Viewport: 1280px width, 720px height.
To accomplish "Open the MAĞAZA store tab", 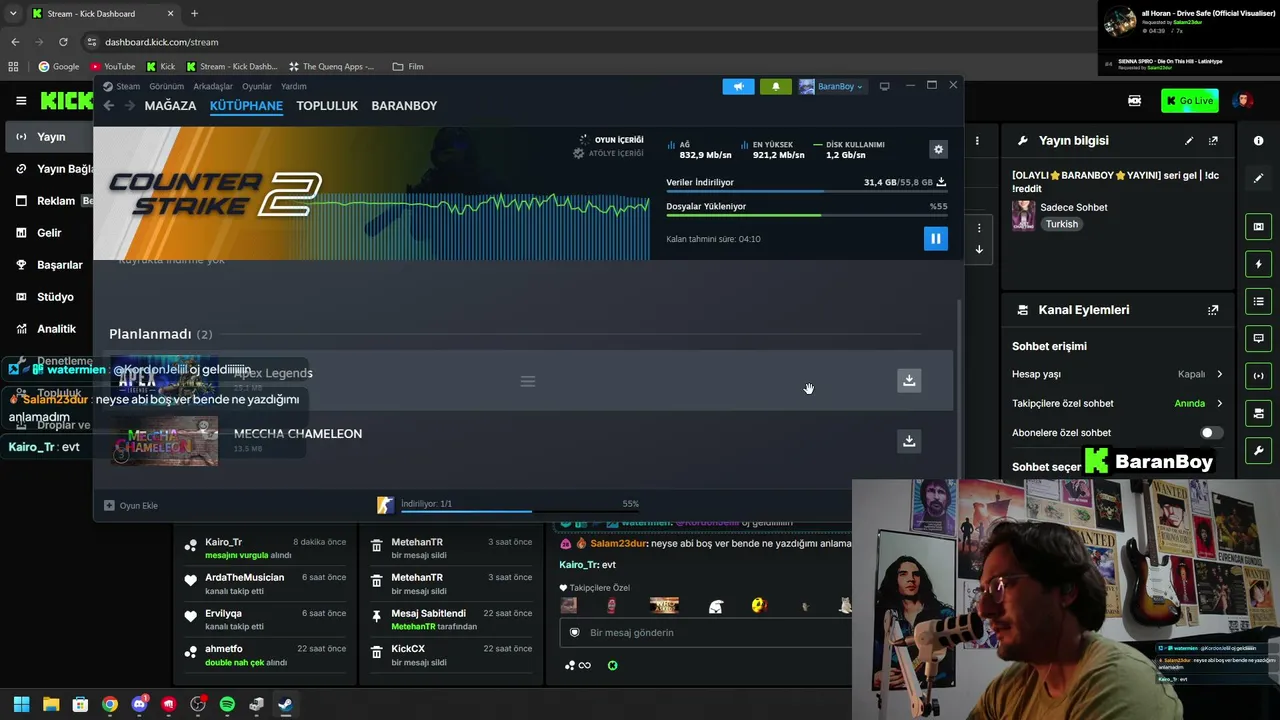I will click(x=170, y=106).
